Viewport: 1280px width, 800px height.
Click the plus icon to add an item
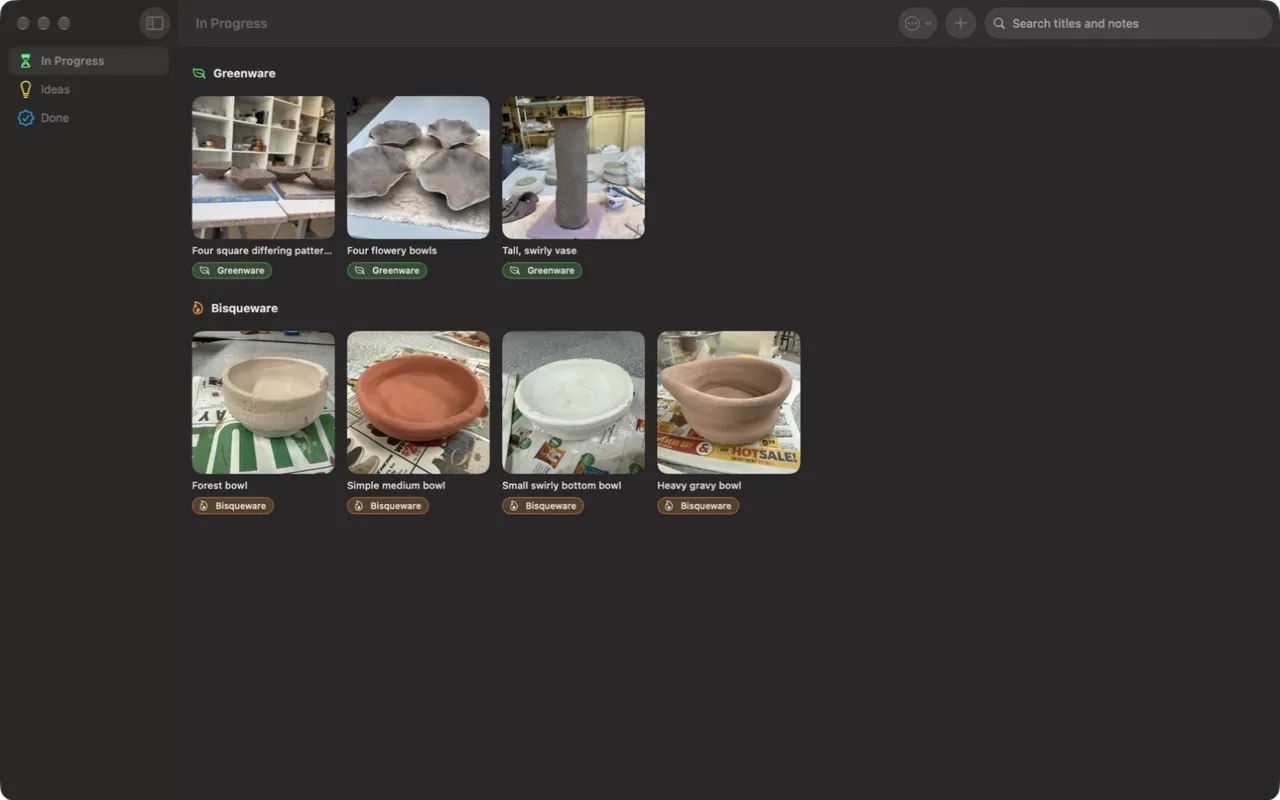(960, 23)
